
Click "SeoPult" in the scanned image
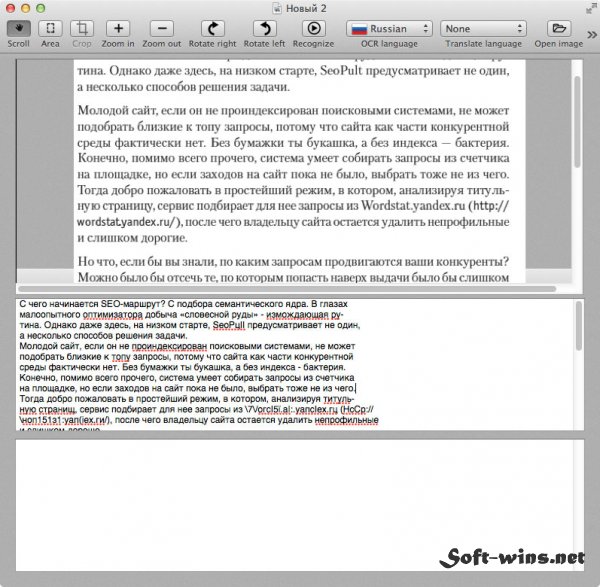pyautogui.click(x=341, y=71)
